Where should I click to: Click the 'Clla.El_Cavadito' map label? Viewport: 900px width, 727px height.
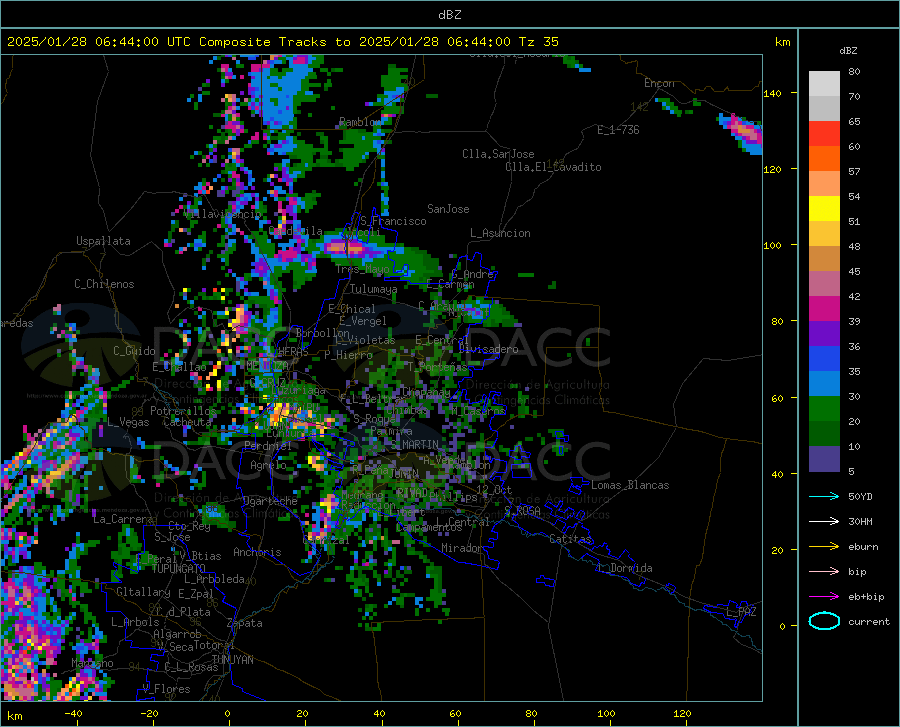point(553,167)
